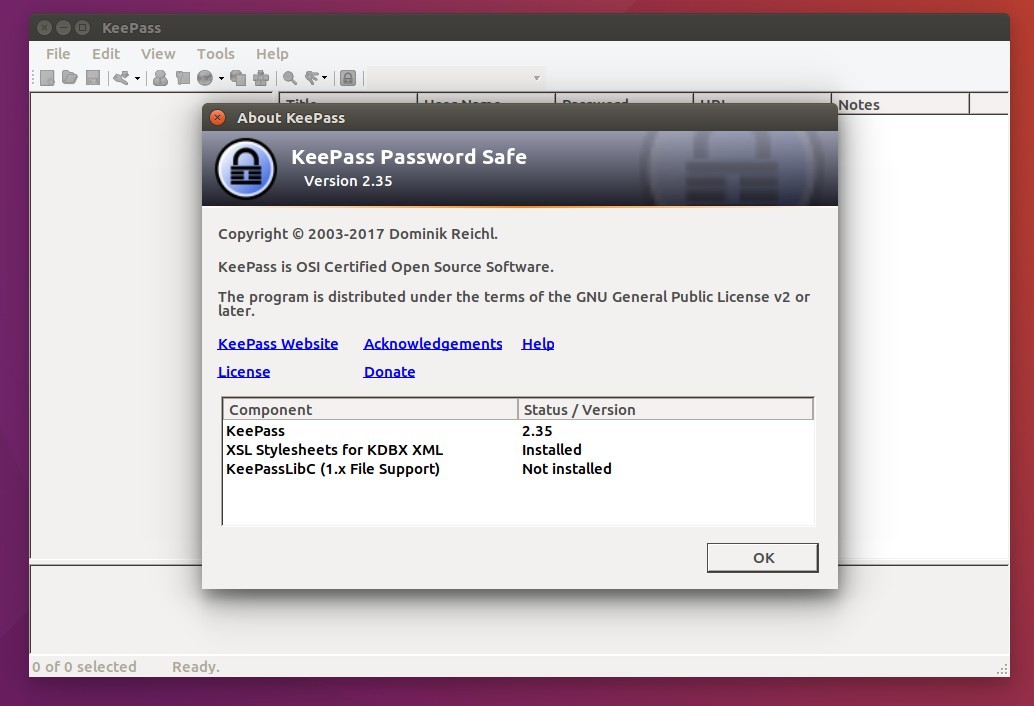
Task: Expand the Open URL dropdown arrow
Action: point(222,78)
